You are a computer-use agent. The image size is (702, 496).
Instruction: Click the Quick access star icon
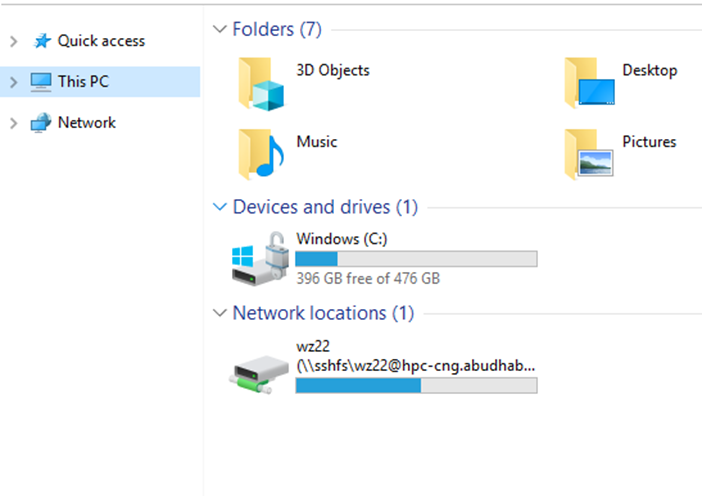click(x=41, y=41)
